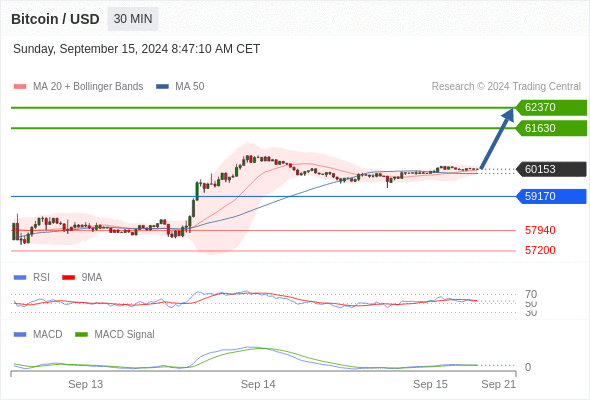Click the Sep 15 date axis label
Screen dimensions: 590x400
tap(430, 384)
